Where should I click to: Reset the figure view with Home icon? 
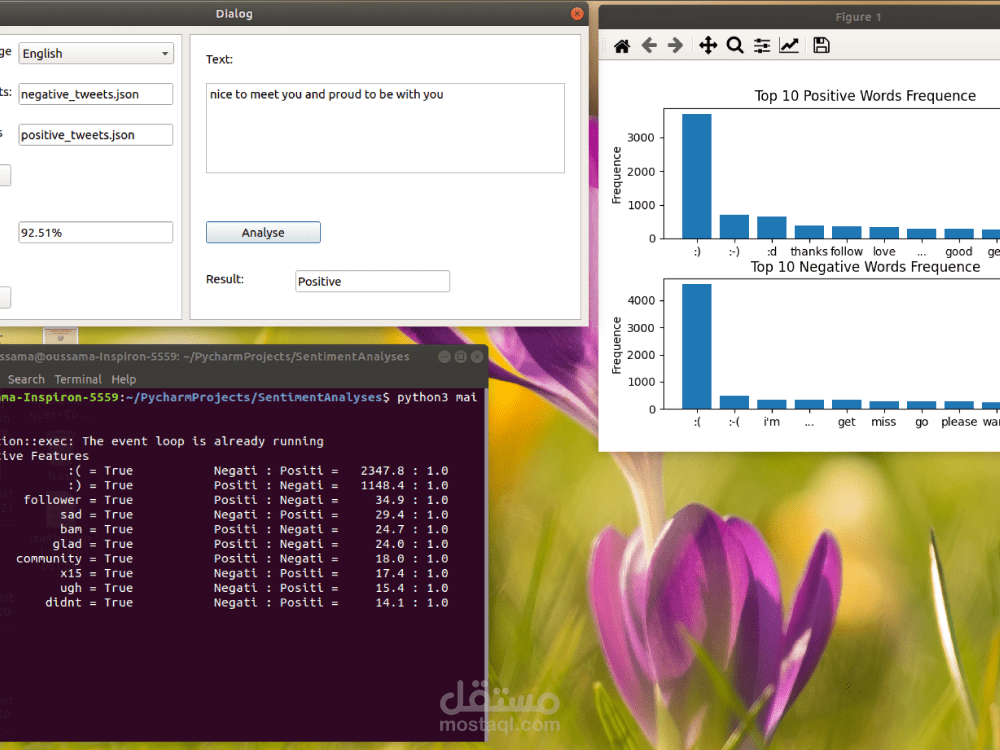click(x=621, y=45)
